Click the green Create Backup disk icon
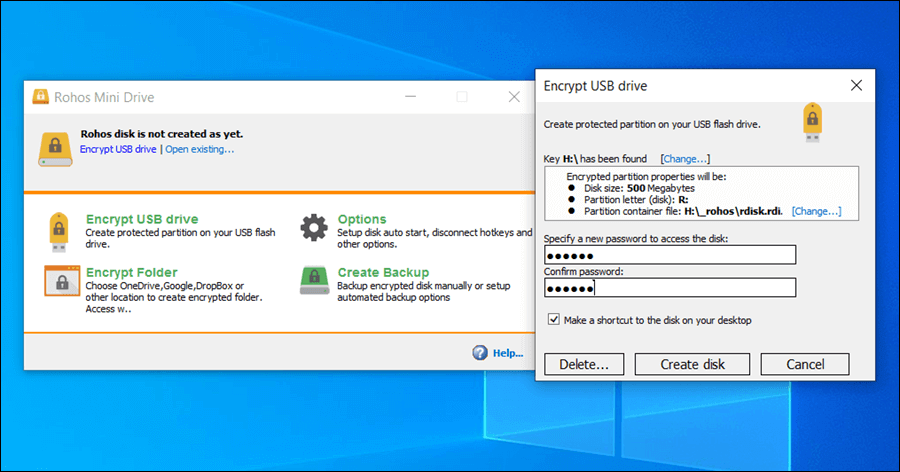Viewport: 900px width, 472px height. [315, 280]
